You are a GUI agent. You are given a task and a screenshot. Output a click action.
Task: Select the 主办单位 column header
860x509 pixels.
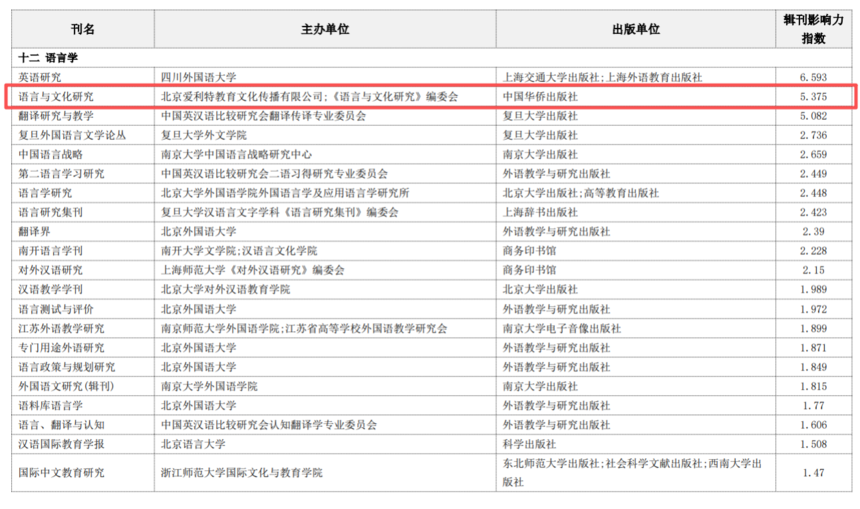coord(325,29)
